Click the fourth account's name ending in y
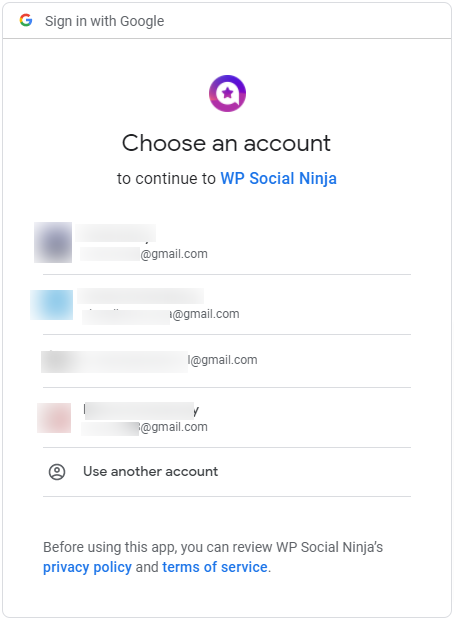Screen dimensions: 454x621 (x=141, y=411)
